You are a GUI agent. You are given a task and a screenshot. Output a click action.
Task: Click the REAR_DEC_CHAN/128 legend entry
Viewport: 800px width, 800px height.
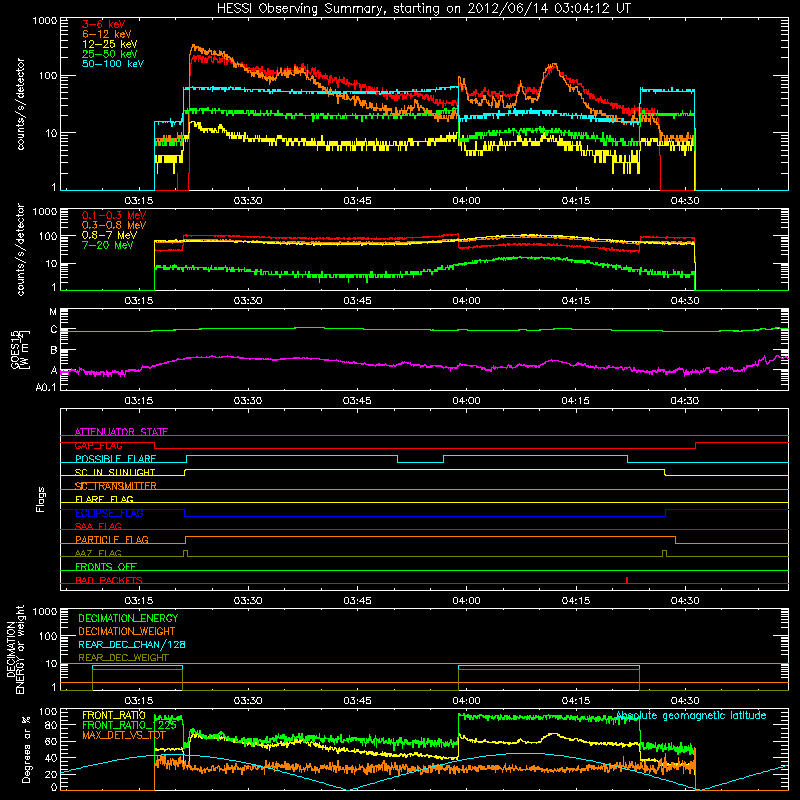(x=132, y=644)
